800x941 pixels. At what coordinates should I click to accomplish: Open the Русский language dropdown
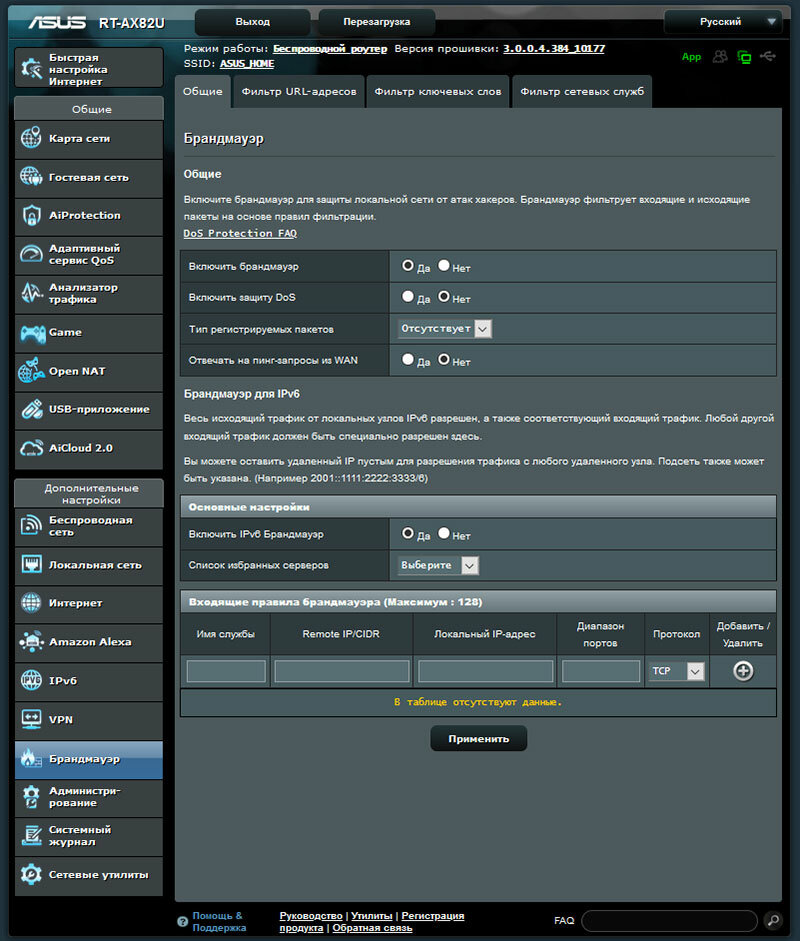[x=723, y=22]
